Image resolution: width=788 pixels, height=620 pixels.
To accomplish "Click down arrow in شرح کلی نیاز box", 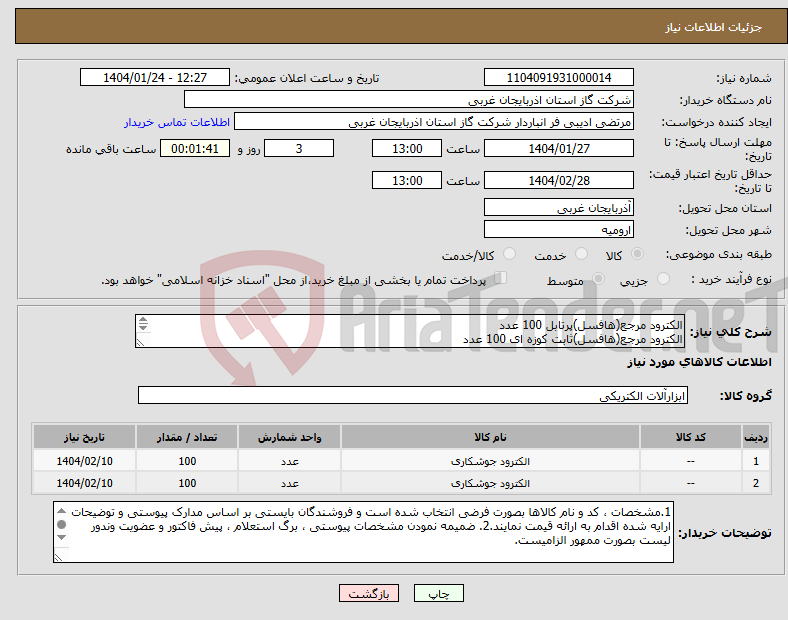I will coord(143,328).
